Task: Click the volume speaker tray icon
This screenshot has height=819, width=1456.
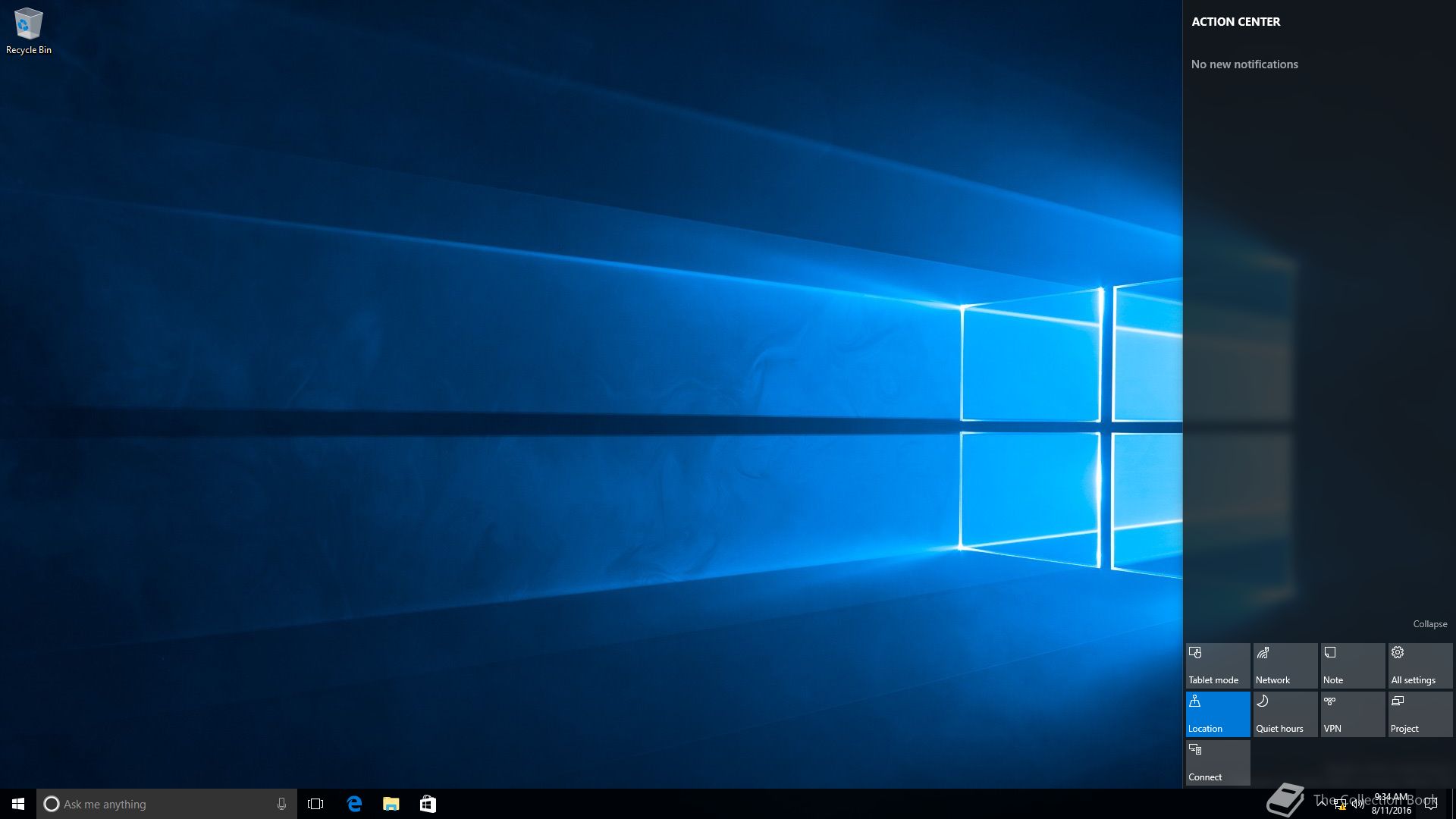Action: [x=1358, y=805]
